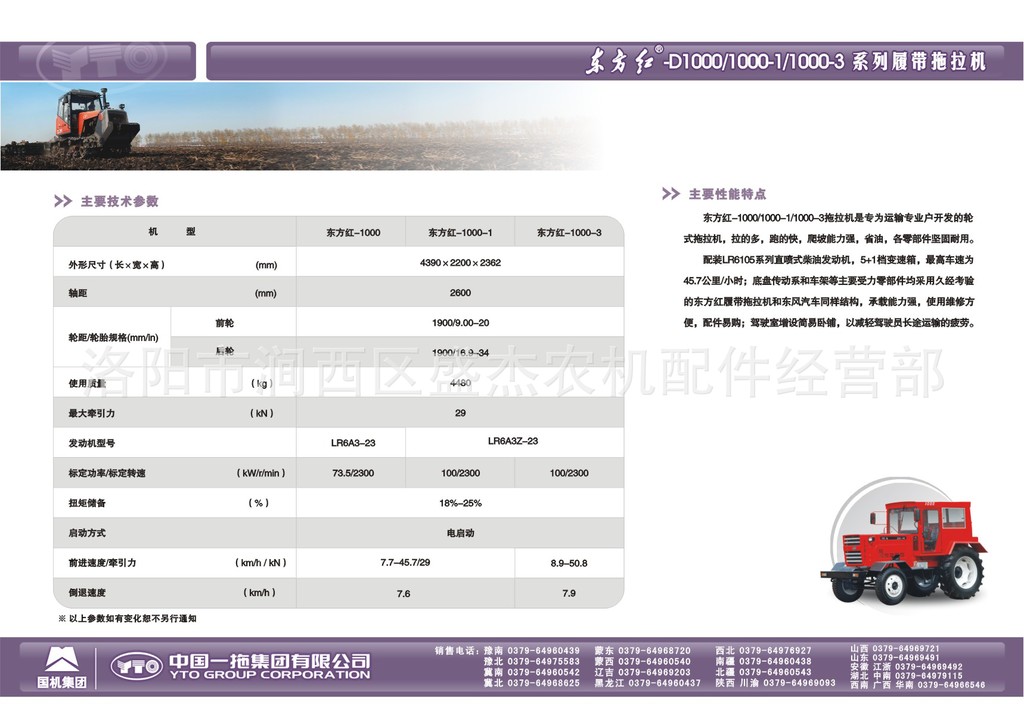This screenshot has width=1024, height=724.
Task: Click the 标定功率/标定转速 row label
Action: point(107,473)
